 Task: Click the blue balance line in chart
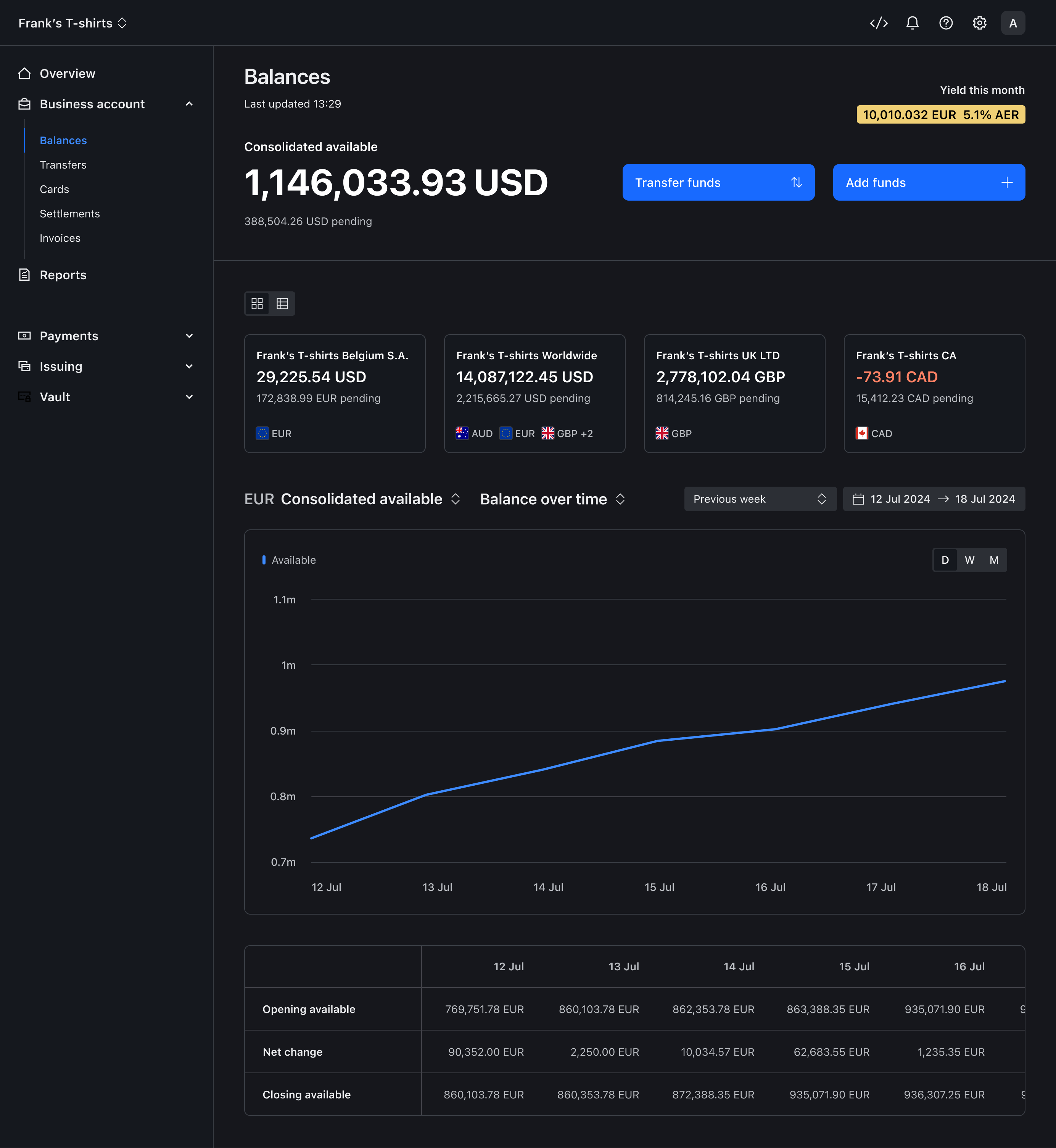tap(657, 741)
